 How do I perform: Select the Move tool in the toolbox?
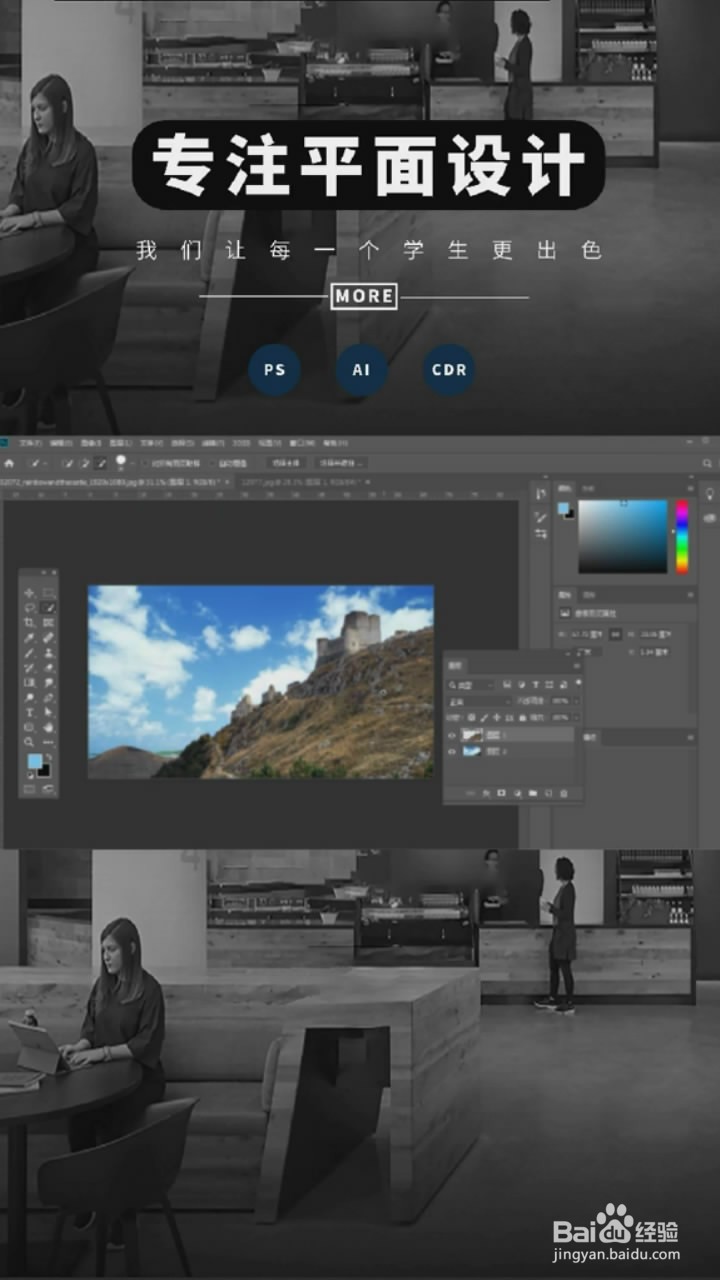[29, 593]
